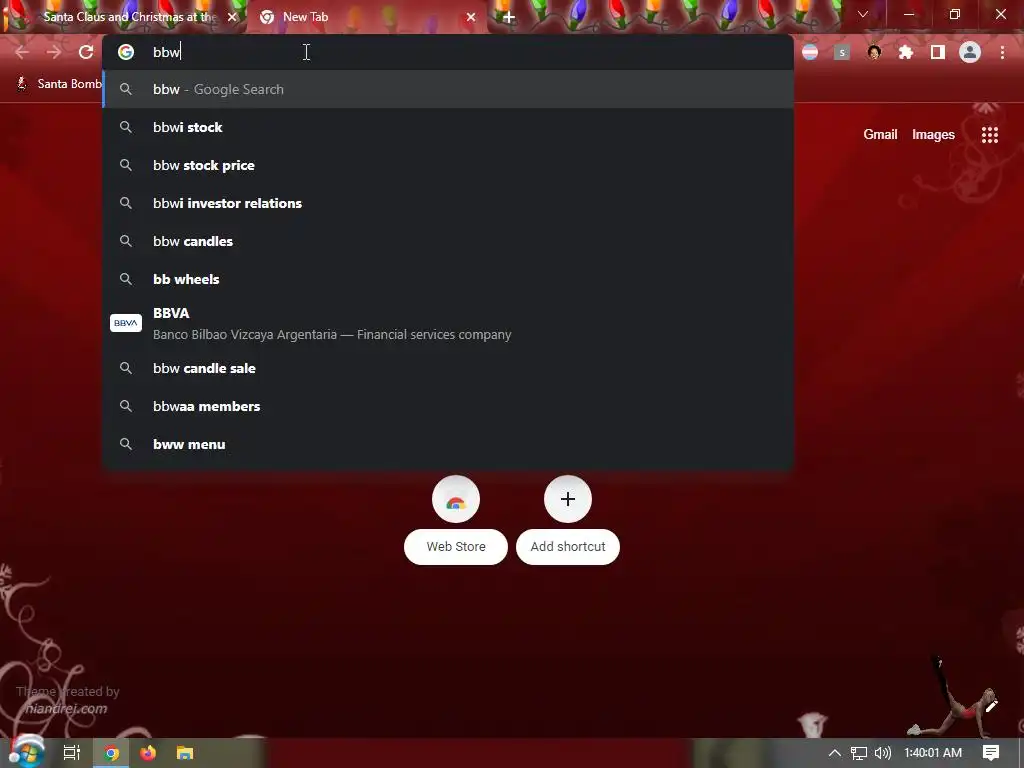Close the New Tab tab

tap(471, 17)
